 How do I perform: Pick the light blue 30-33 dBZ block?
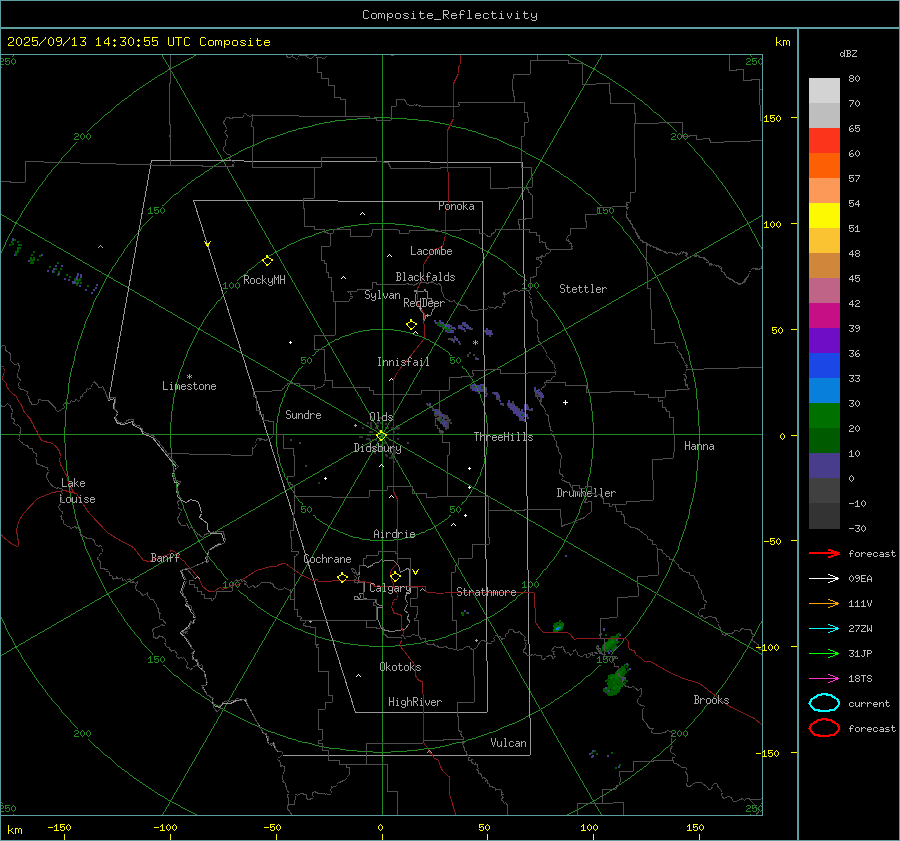click(x=824, y=391)
